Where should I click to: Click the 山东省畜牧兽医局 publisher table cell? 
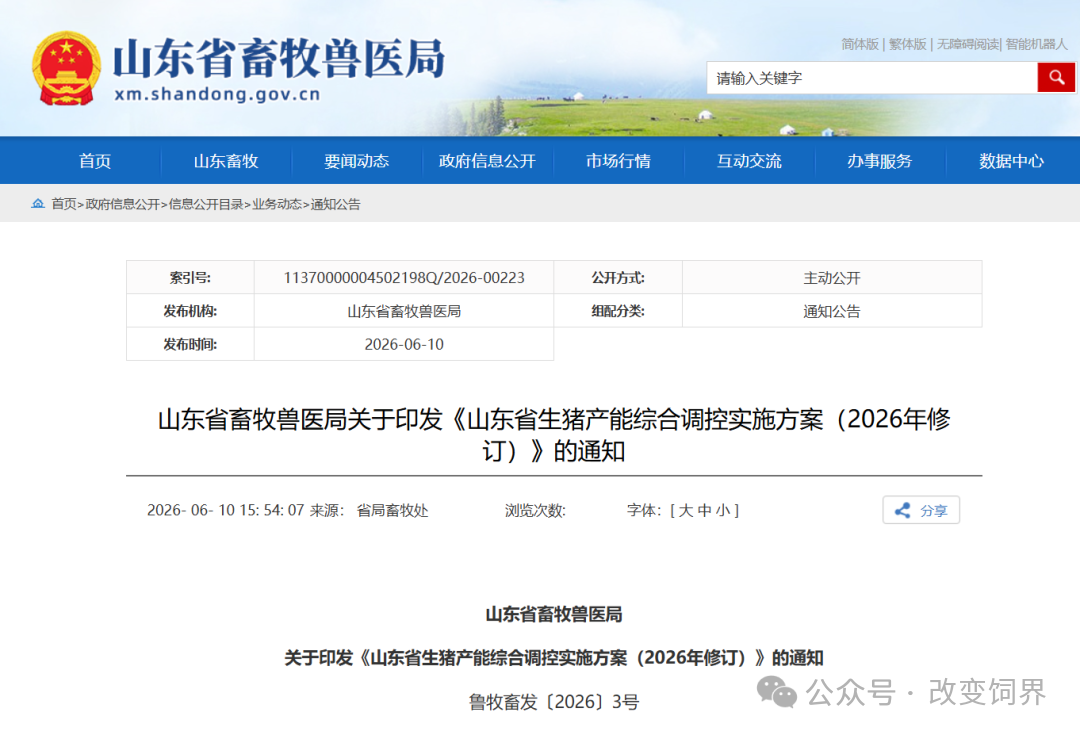point(404,311)
